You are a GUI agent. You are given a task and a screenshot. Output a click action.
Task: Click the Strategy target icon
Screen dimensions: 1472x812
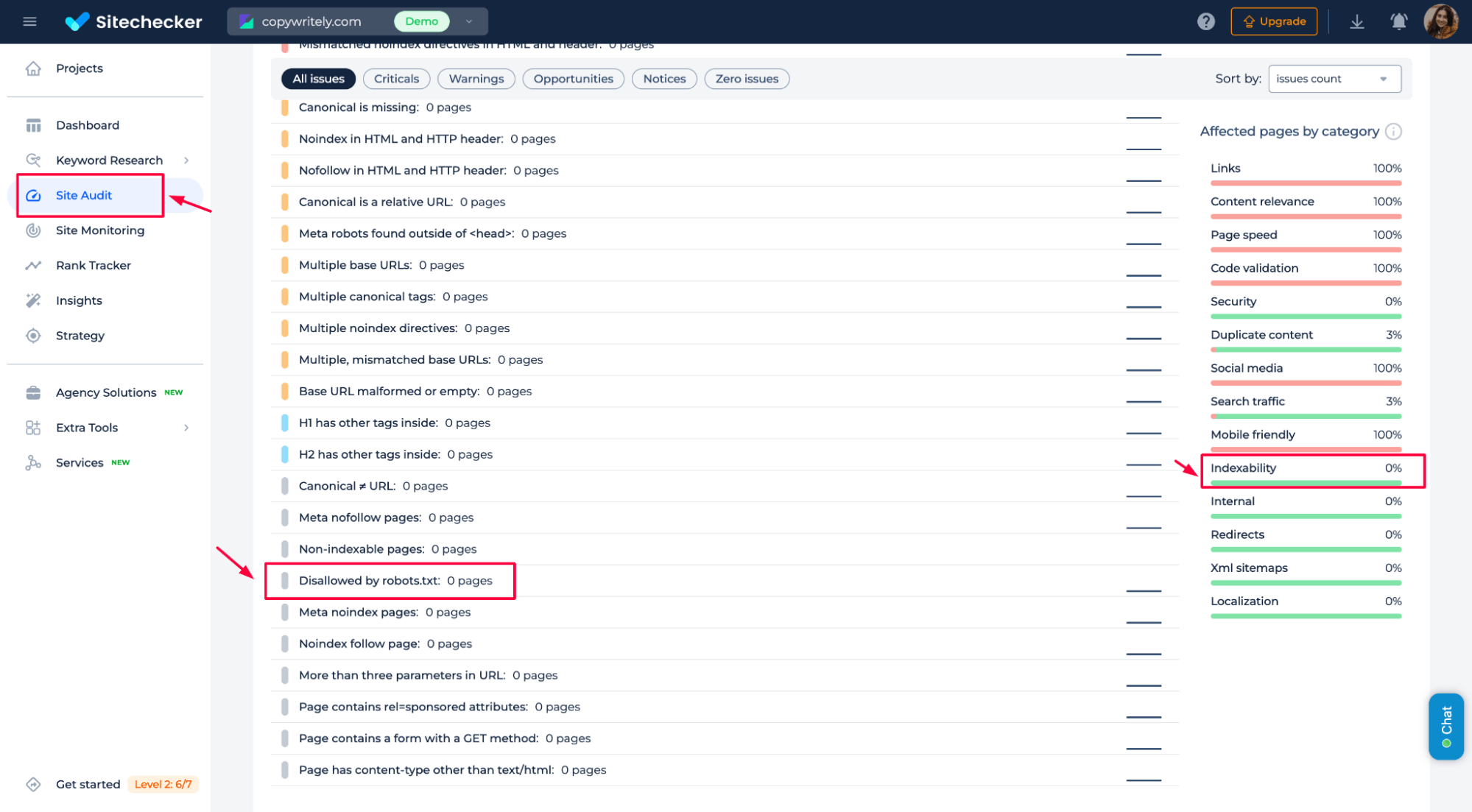click(x=33, y=336)
